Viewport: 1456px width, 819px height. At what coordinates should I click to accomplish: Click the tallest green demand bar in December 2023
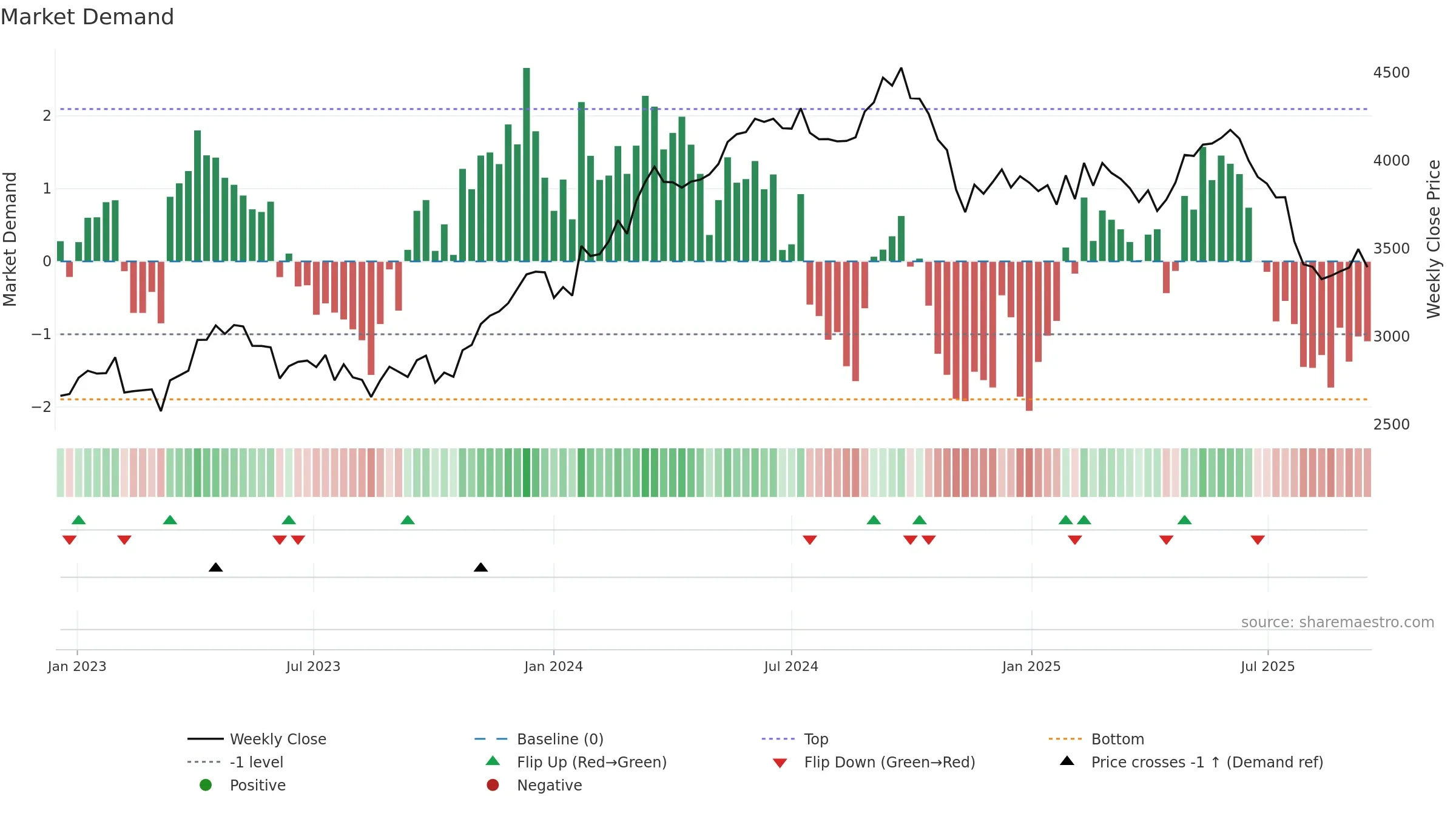pyautogui.click(x=527, y=164)
